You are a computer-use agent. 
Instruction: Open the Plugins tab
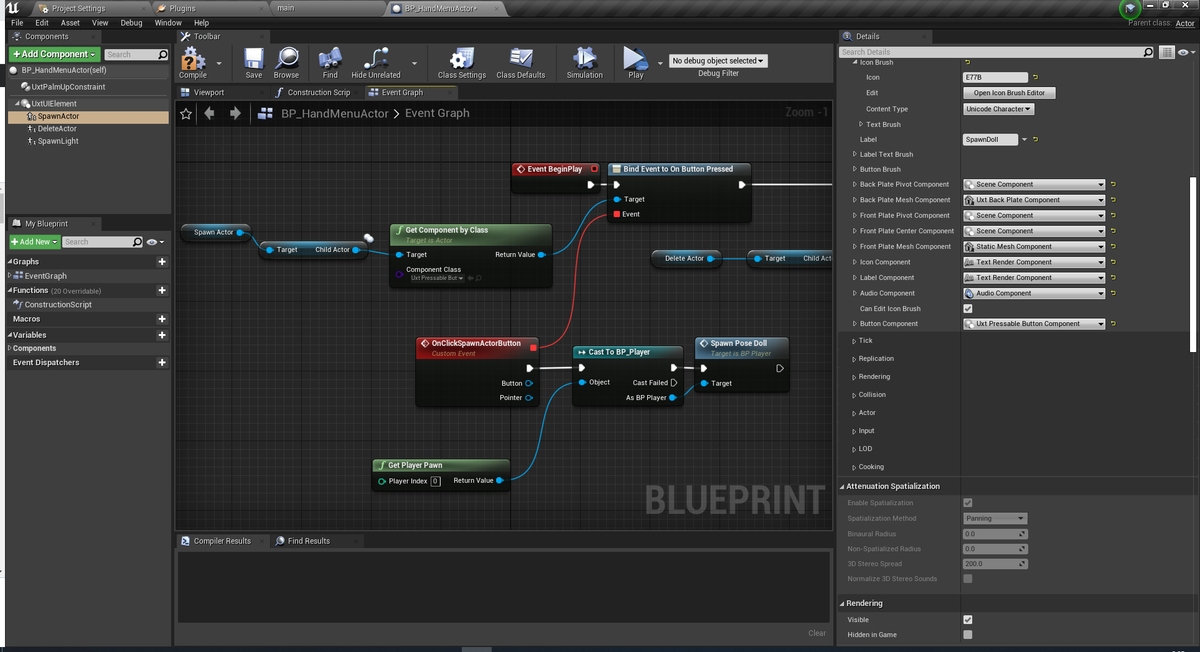pyautogui.click(x=181, y=8)
